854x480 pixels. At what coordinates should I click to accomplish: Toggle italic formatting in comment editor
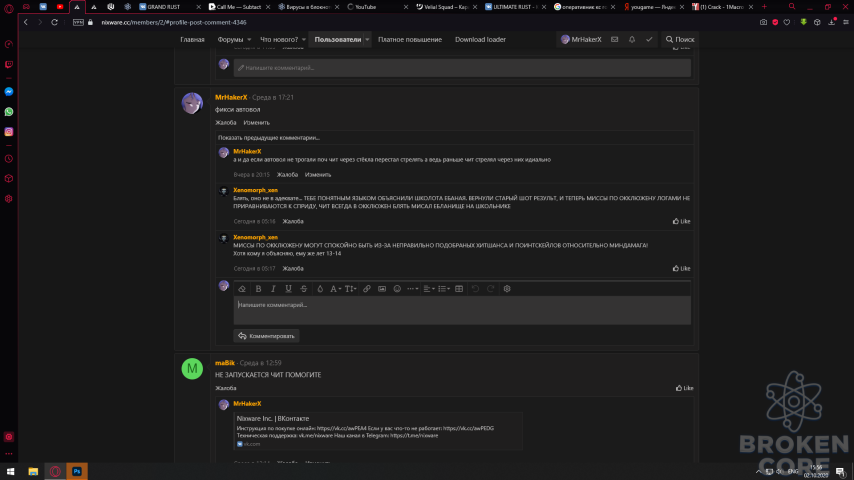273,289
